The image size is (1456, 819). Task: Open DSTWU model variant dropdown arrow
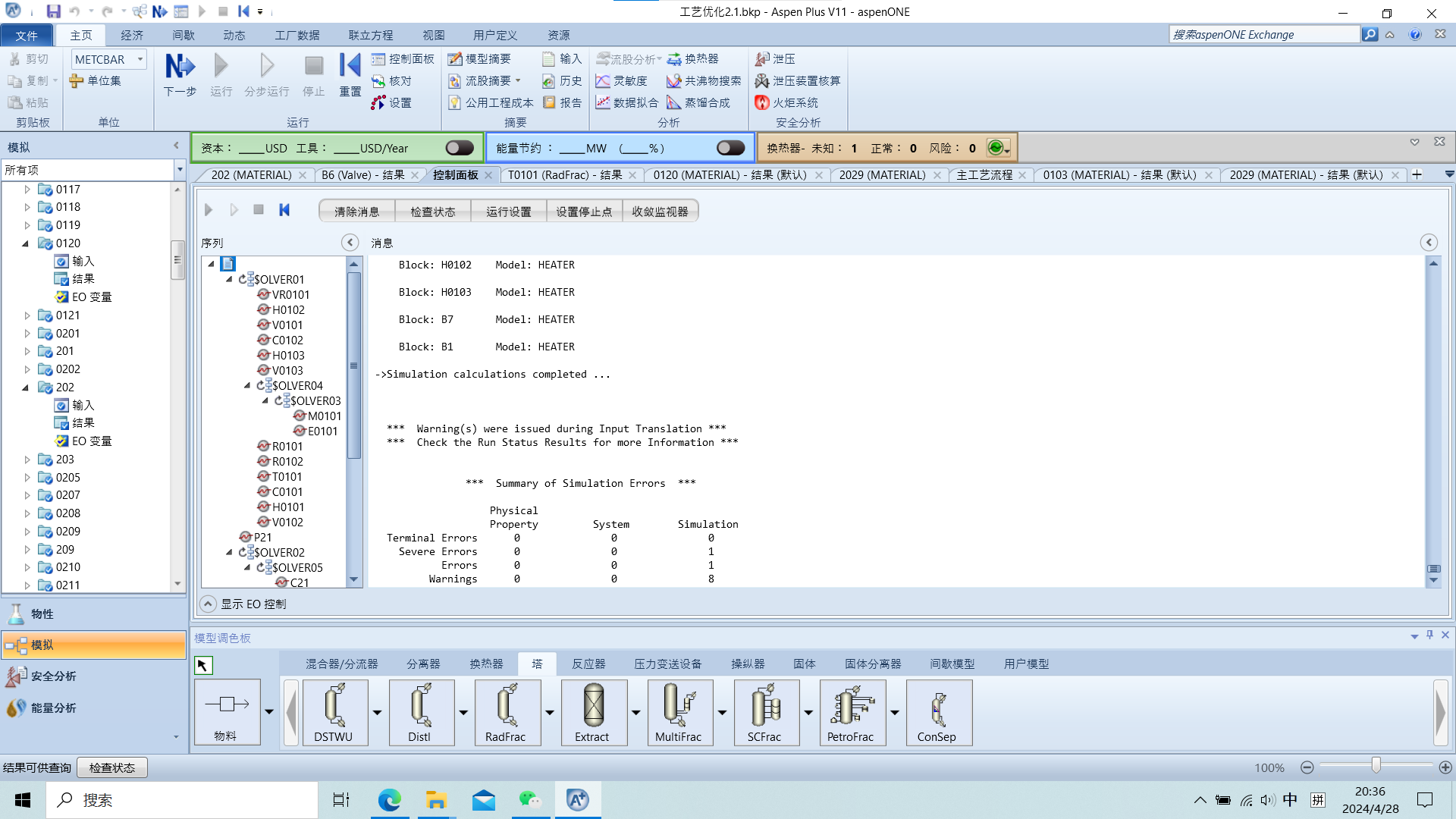(377, 712)
